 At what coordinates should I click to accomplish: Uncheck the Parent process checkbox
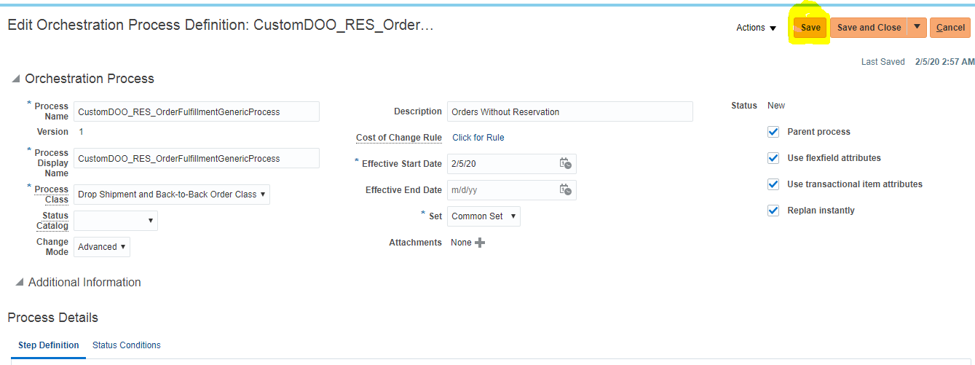(x=774, y=132)
